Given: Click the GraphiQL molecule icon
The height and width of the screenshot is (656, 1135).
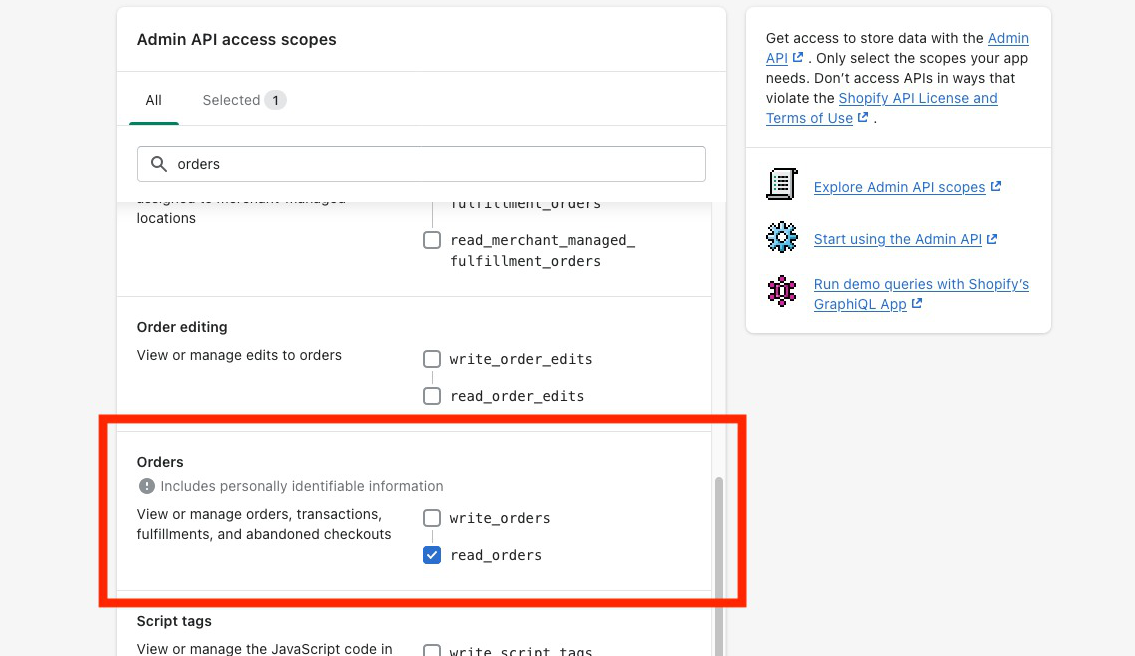Looking at the screenshot, I should click(x=781, y=291).
